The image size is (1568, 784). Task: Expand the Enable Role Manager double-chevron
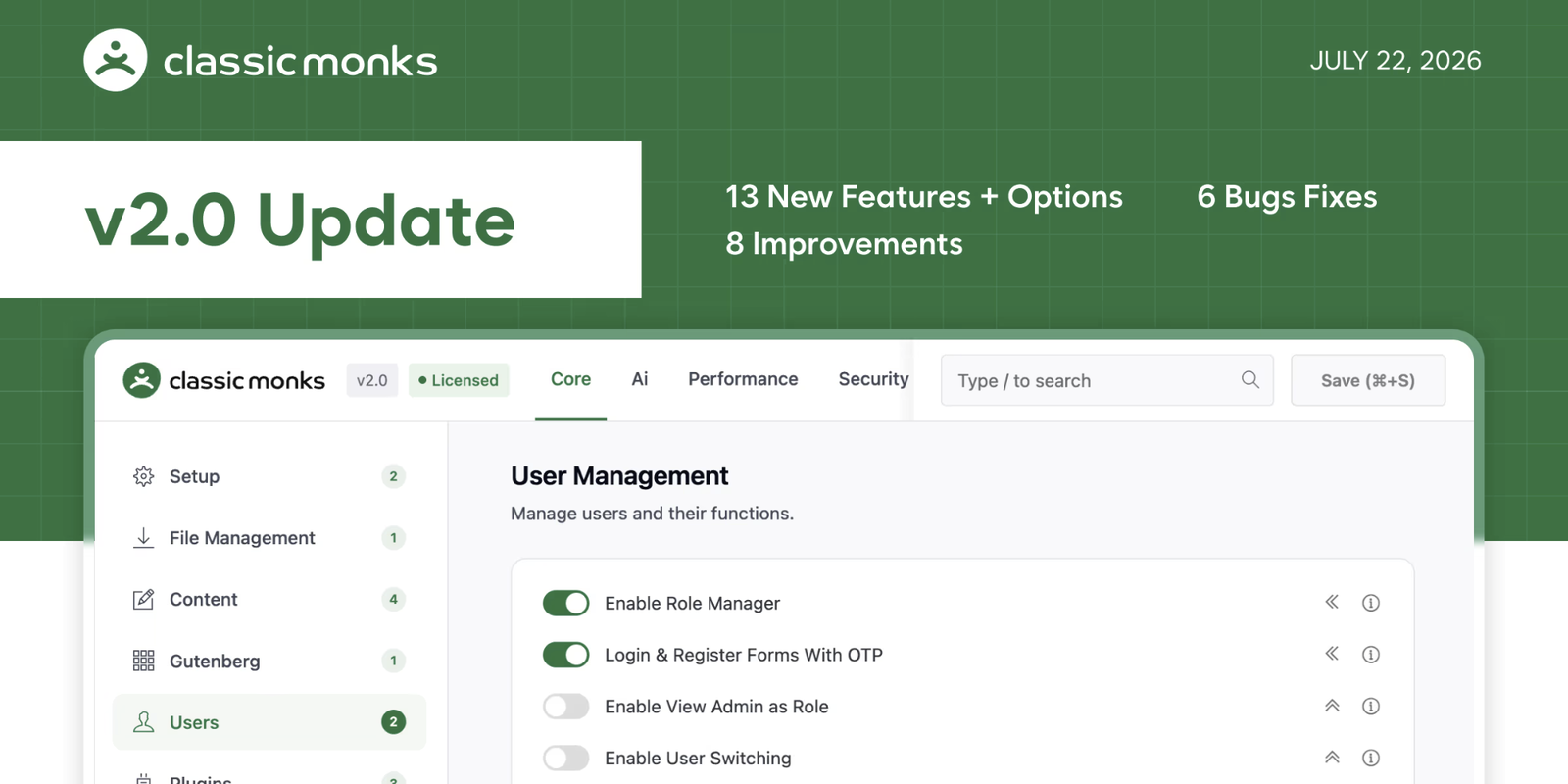point(1332,602)
